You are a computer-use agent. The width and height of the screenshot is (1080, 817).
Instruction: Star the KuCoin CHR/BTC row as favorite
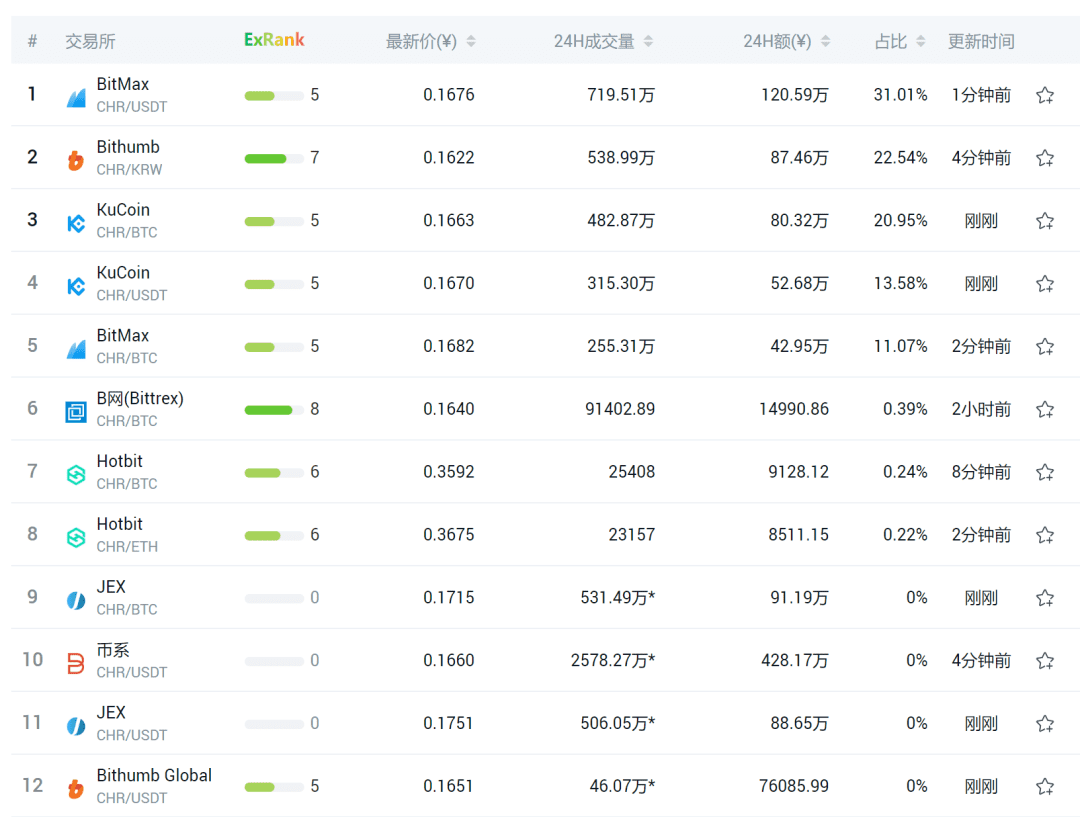click(x=1045, y=220)
